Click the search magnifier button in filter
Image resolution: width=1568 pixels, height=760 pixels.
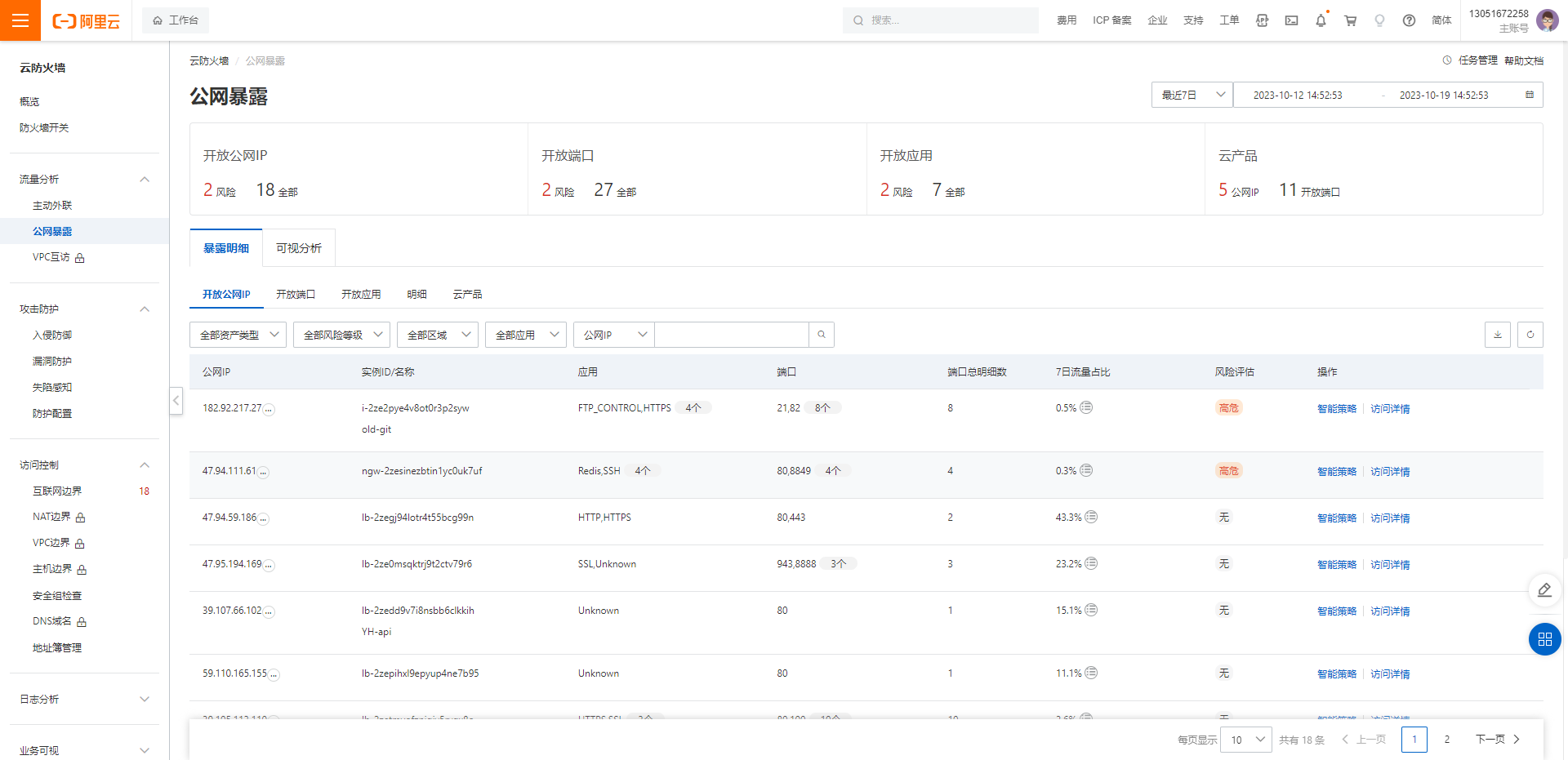[822, 335]
